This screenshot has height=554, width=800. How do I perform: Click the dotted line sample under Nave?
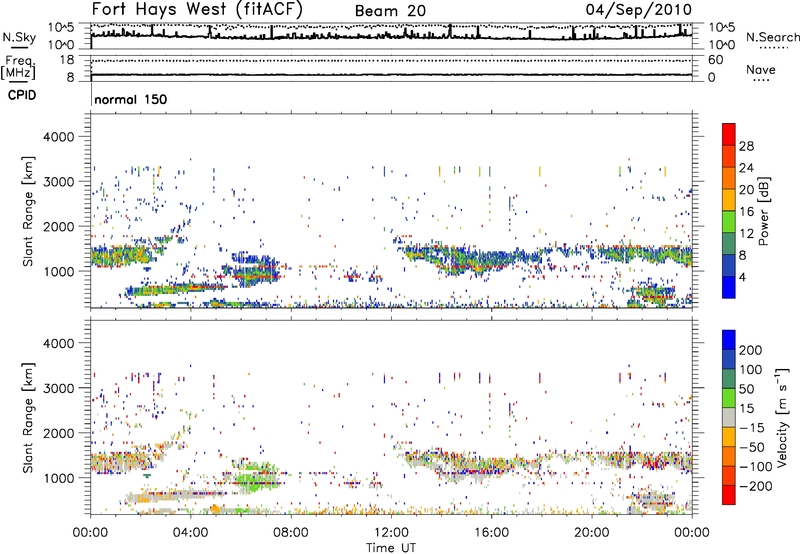762,80
